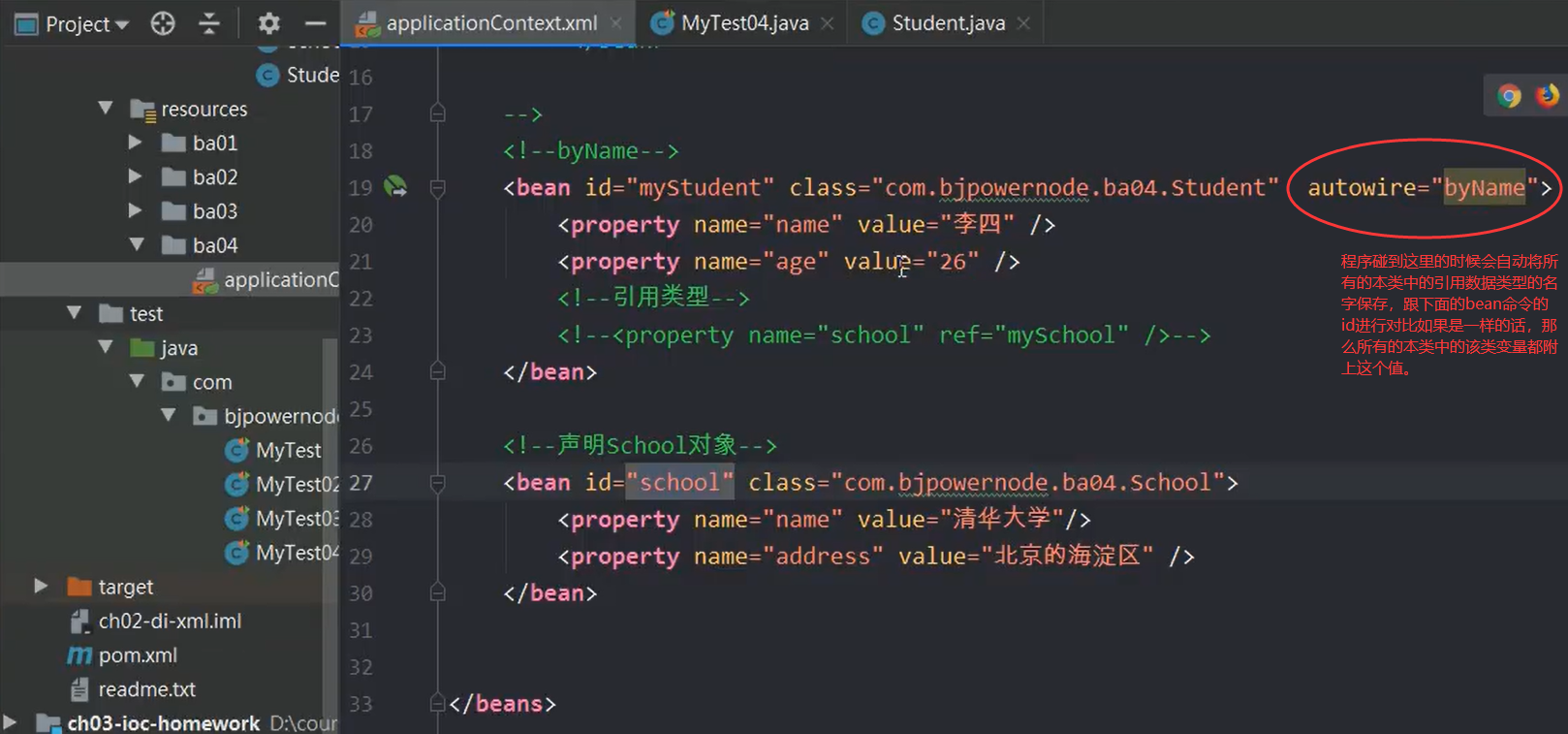Click the MyTest04 class icon
The height and width of the screenshot is (734, 1568).
(x=237, y=552)
